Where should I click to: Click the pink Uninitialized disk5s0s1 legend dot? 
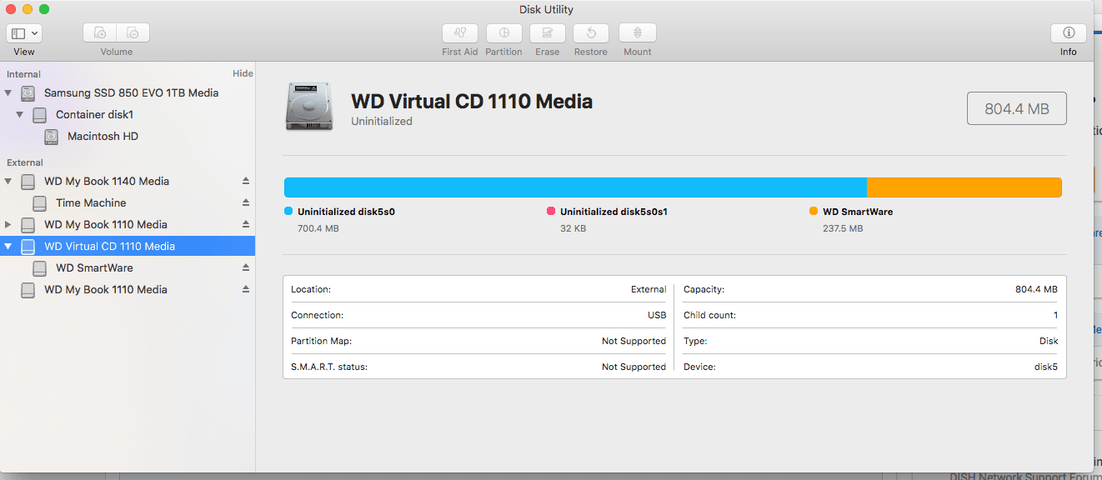[x=551, y=211]
